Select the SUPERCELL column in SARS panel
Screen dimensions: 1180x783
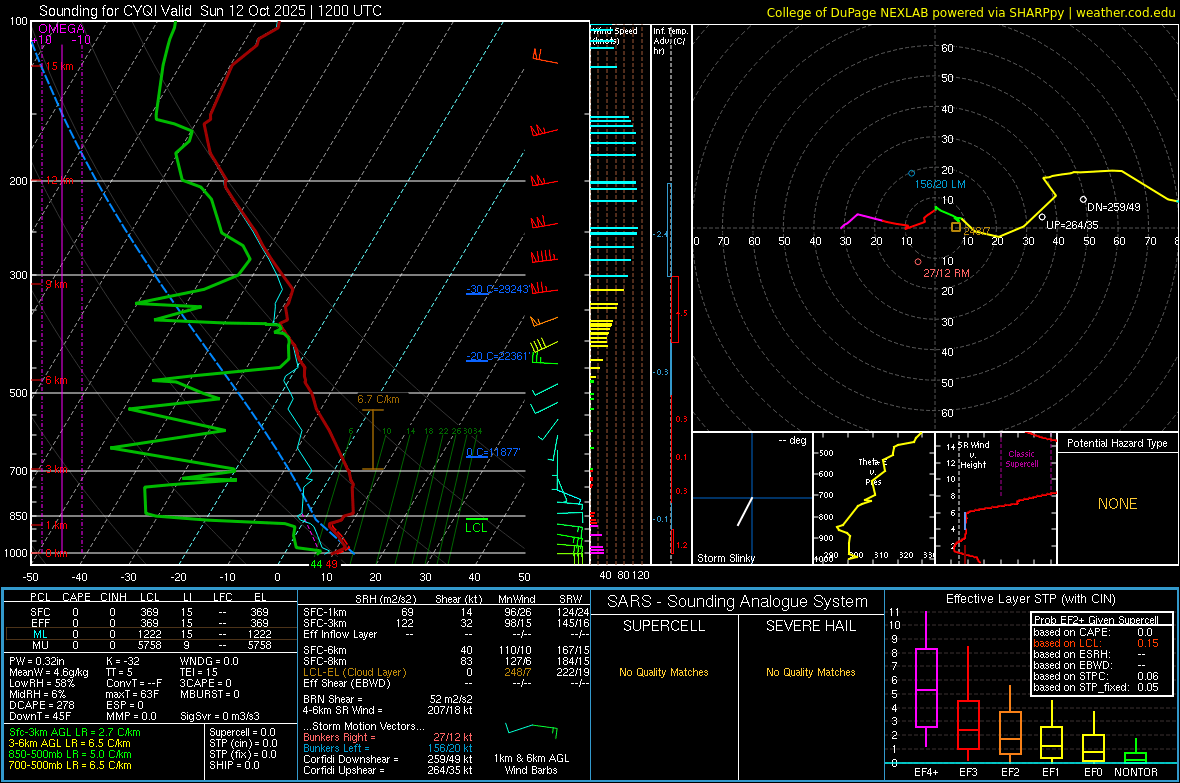click(x=664, y=626)
